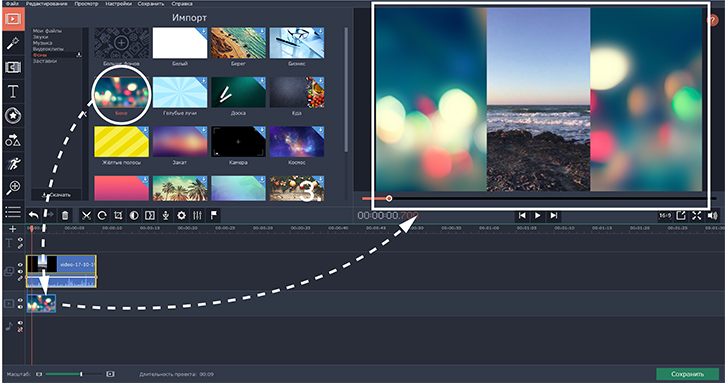The image size is (728, 383).
Task: Toggle top eye on overlay video track
Action: point(20,265)
